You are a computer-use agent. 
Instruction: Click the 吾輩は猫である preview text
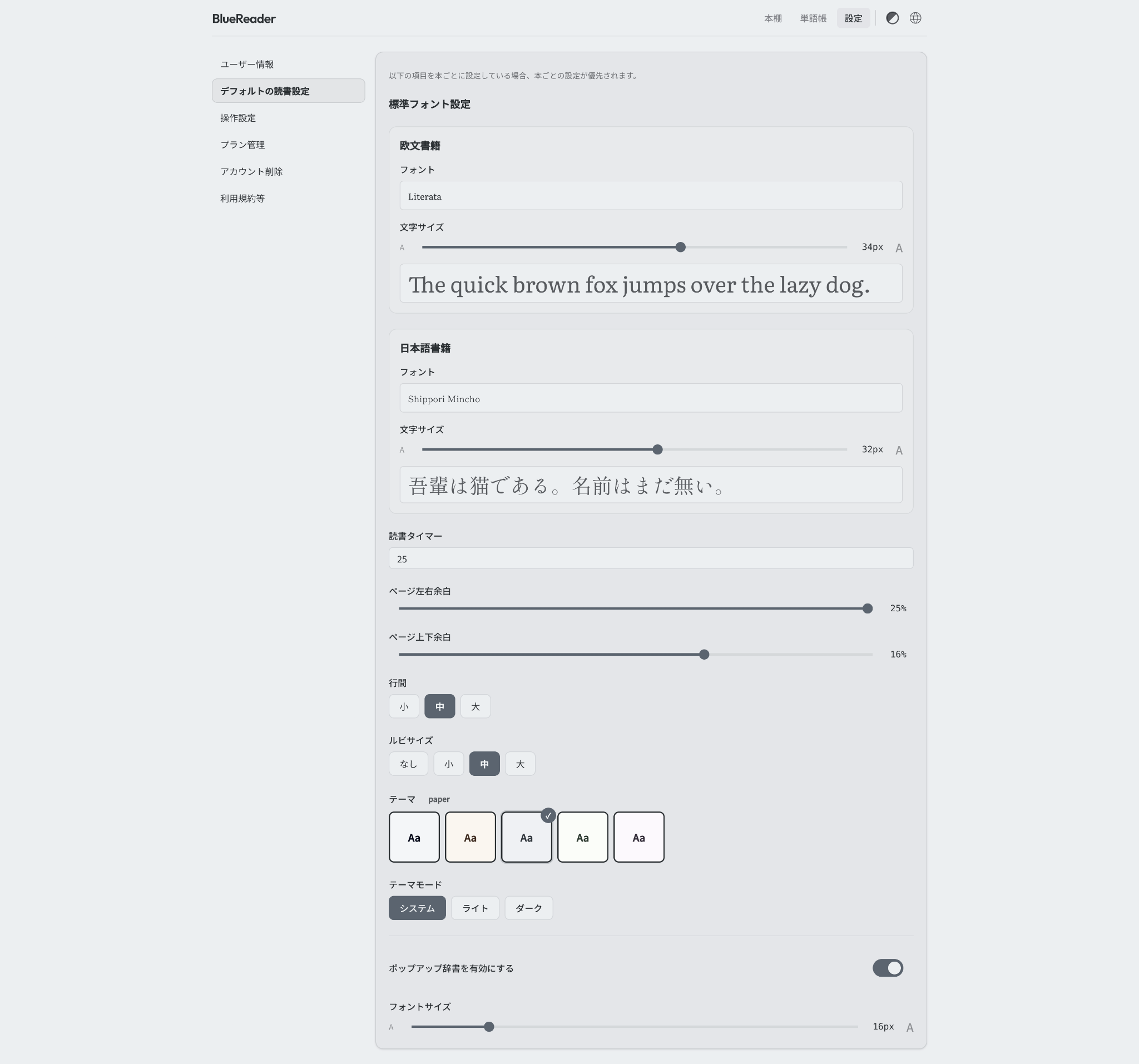click(x=566, y=486)
